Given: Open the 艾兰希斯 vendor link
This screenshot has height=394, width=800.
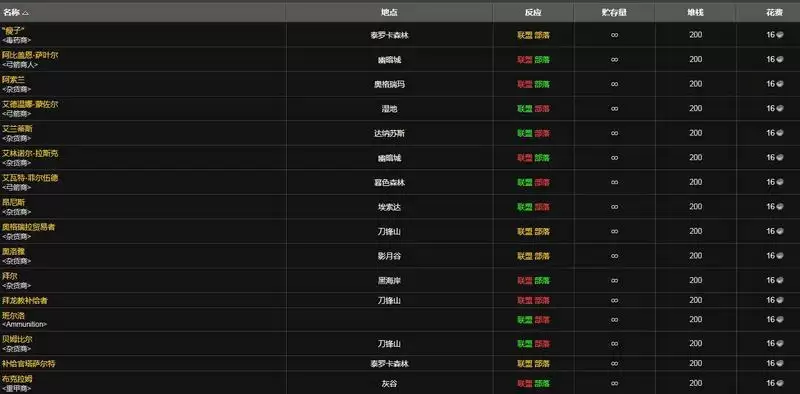Looking at the screenshot, I should [17, 129].
